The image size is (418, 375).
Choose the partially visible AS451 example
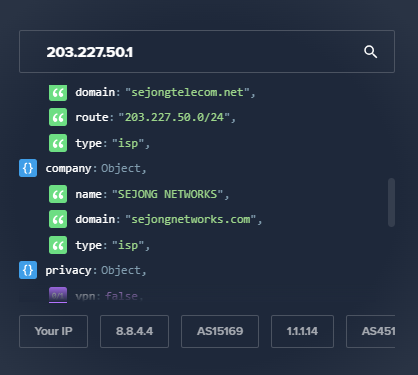coord(371,331)
